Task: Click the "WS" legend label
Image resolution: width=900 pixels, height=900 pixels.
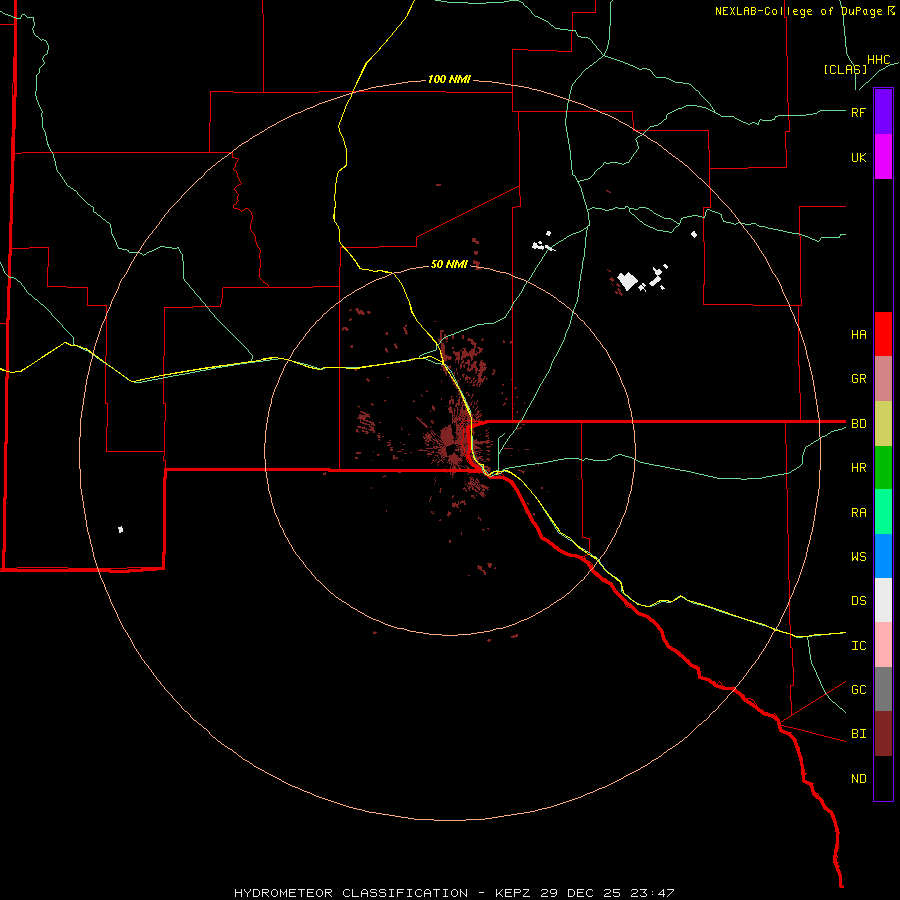Action: [x=858, y=557]
